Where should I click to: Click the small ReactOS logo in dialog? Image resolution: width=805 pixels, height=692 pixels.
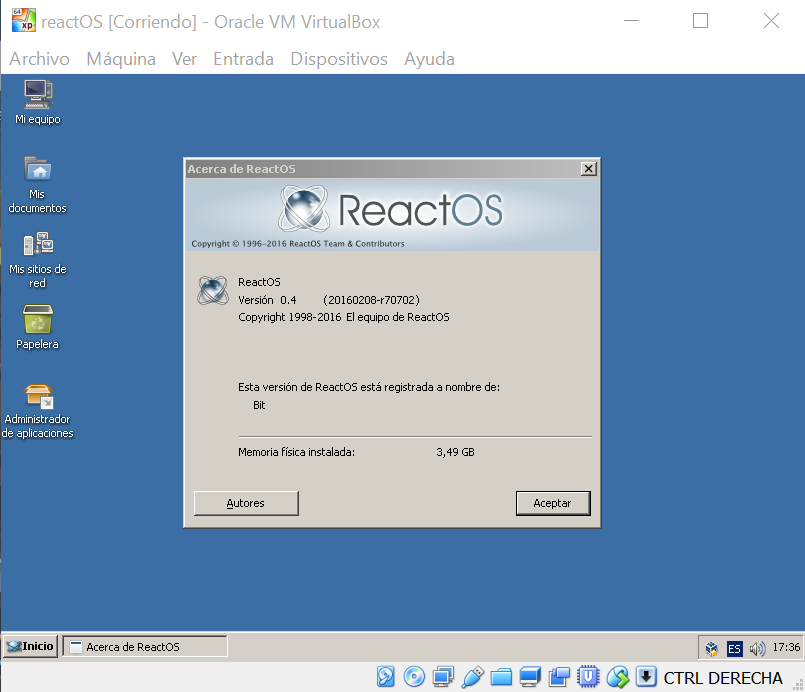pyautogui.click(x=213, y=290)
